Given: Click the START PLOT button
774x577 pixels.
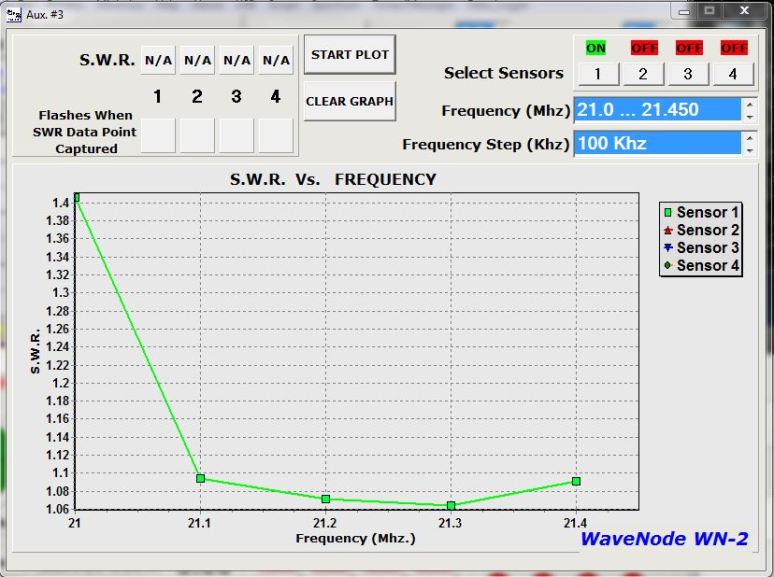Looking at the screenshot, I should pos(349,54).
